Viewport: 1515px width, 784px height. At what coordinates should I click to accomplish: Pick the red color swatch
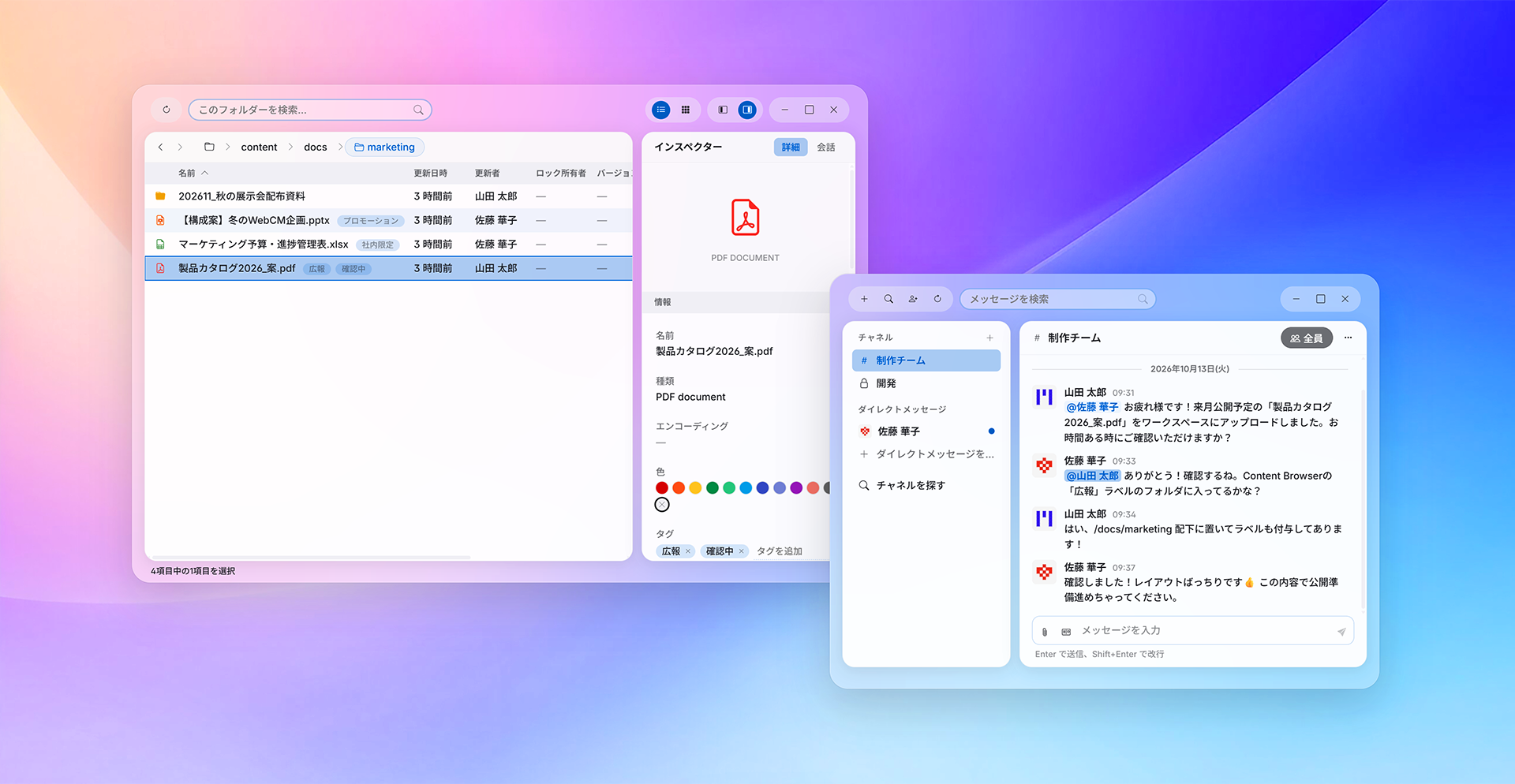(x=662, y=488)
